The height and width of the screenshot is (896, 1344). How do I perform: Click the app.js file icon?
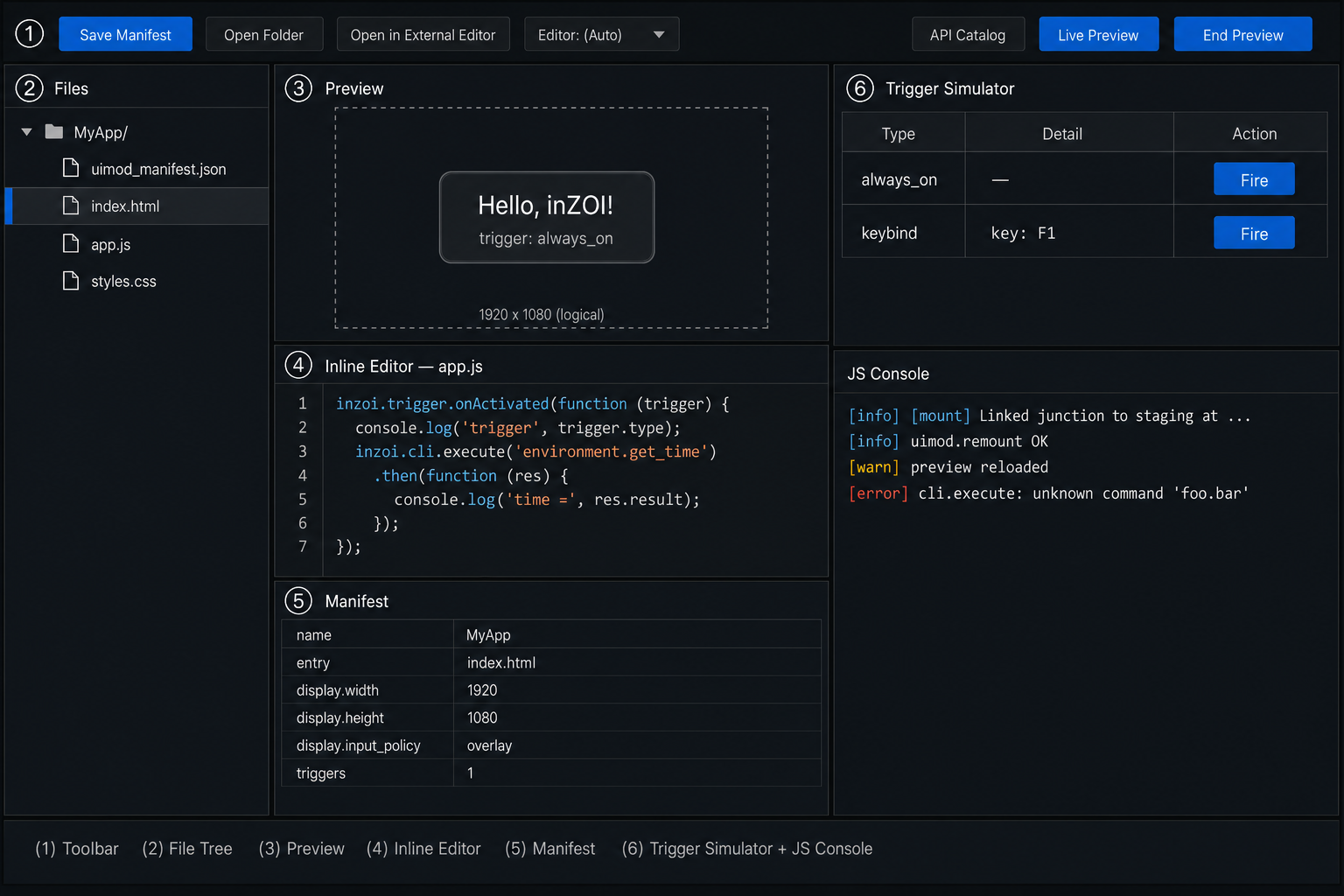(x=71, y=243)
